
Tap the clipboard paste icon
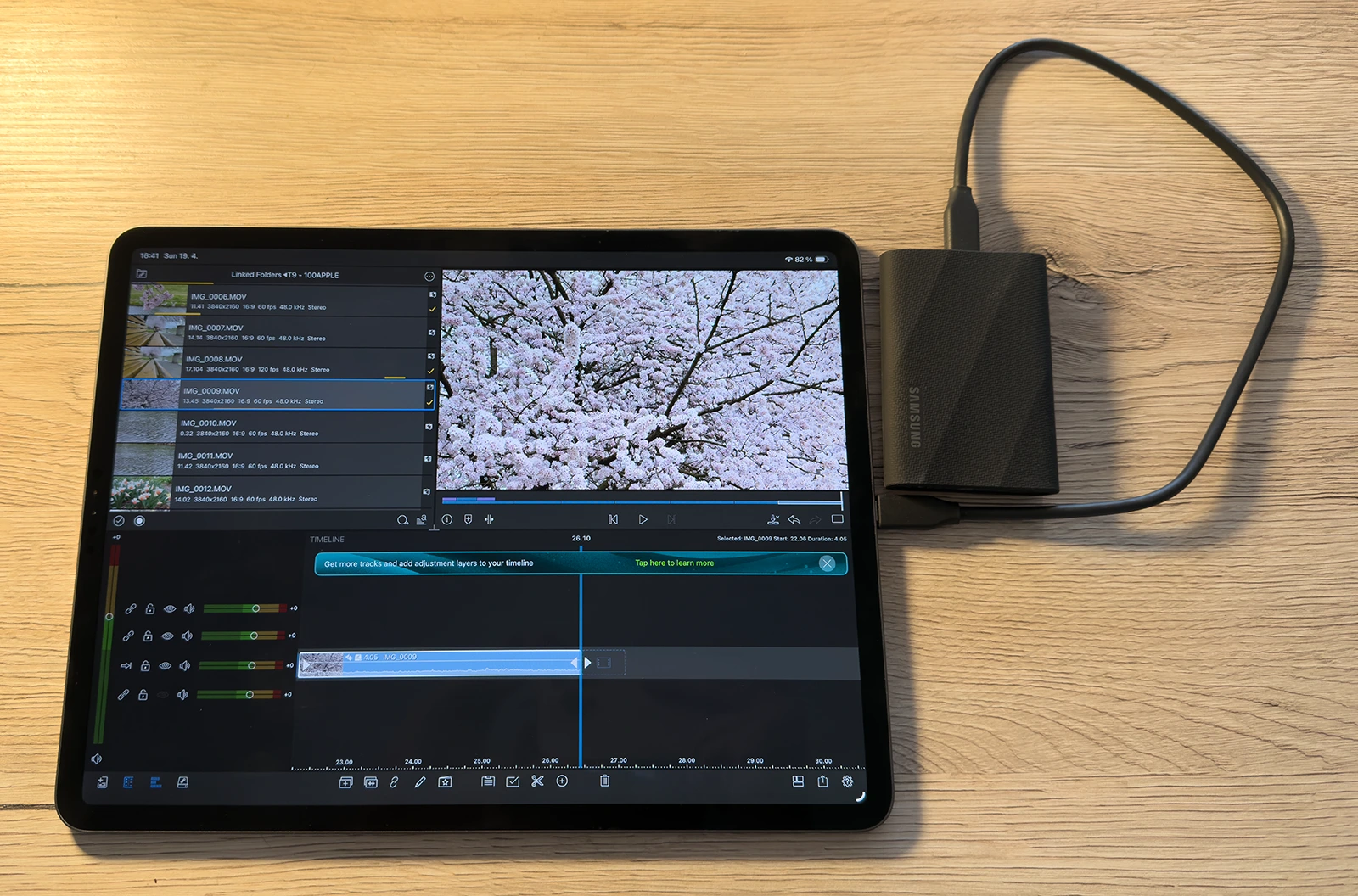pos(489,780)
